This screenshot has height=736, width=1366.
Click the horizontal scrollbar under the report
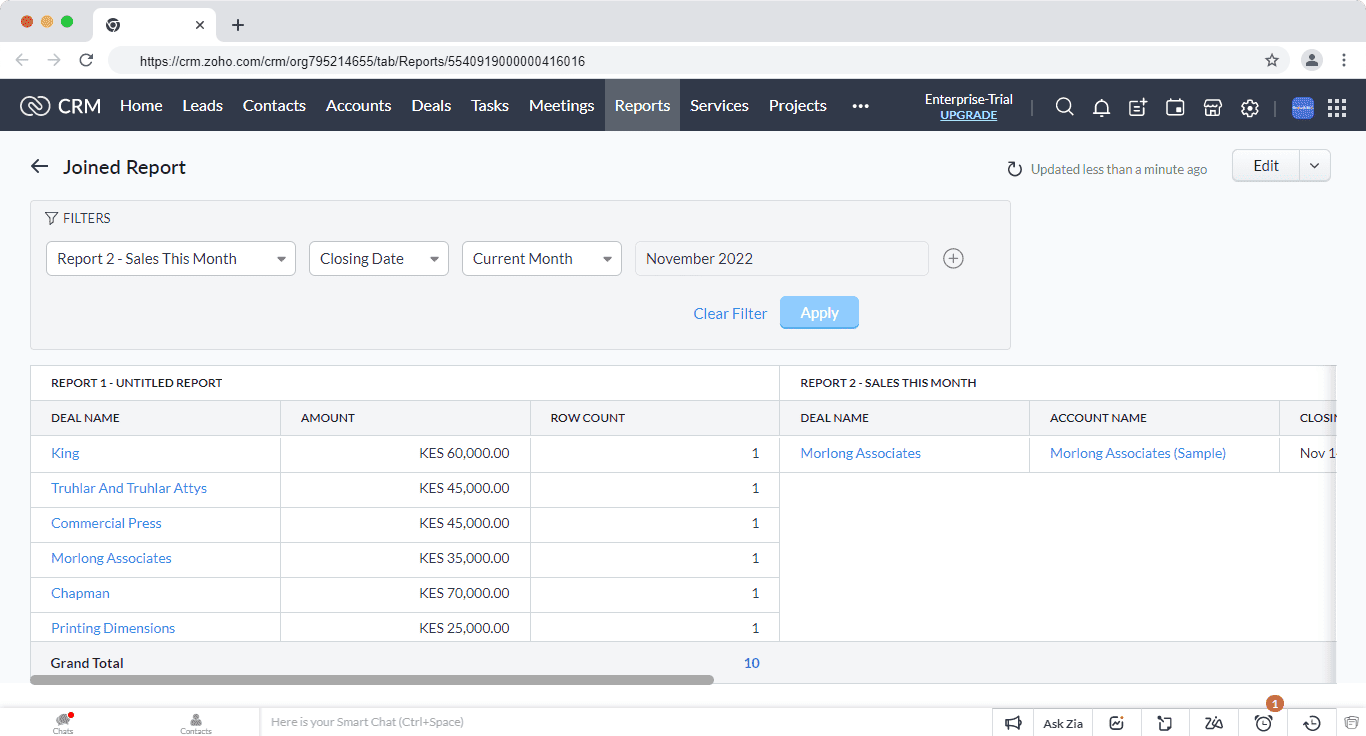coord(372,680)
